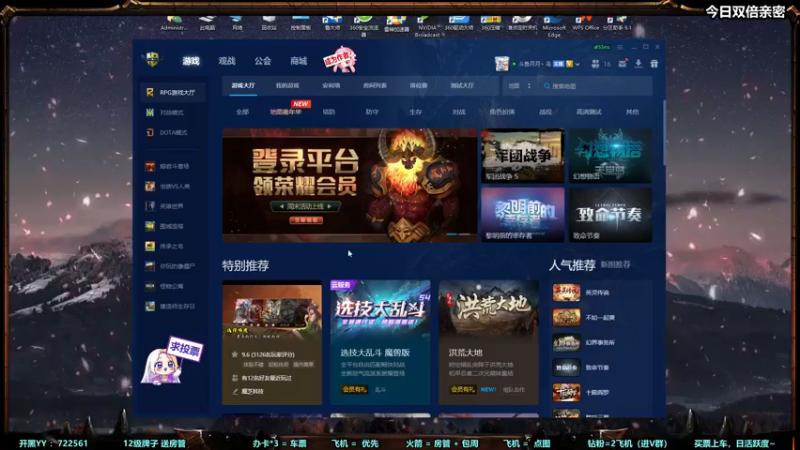Click the main page vertical scrollbar
Viewport: 800px width, 450px height.
[664, 133]
